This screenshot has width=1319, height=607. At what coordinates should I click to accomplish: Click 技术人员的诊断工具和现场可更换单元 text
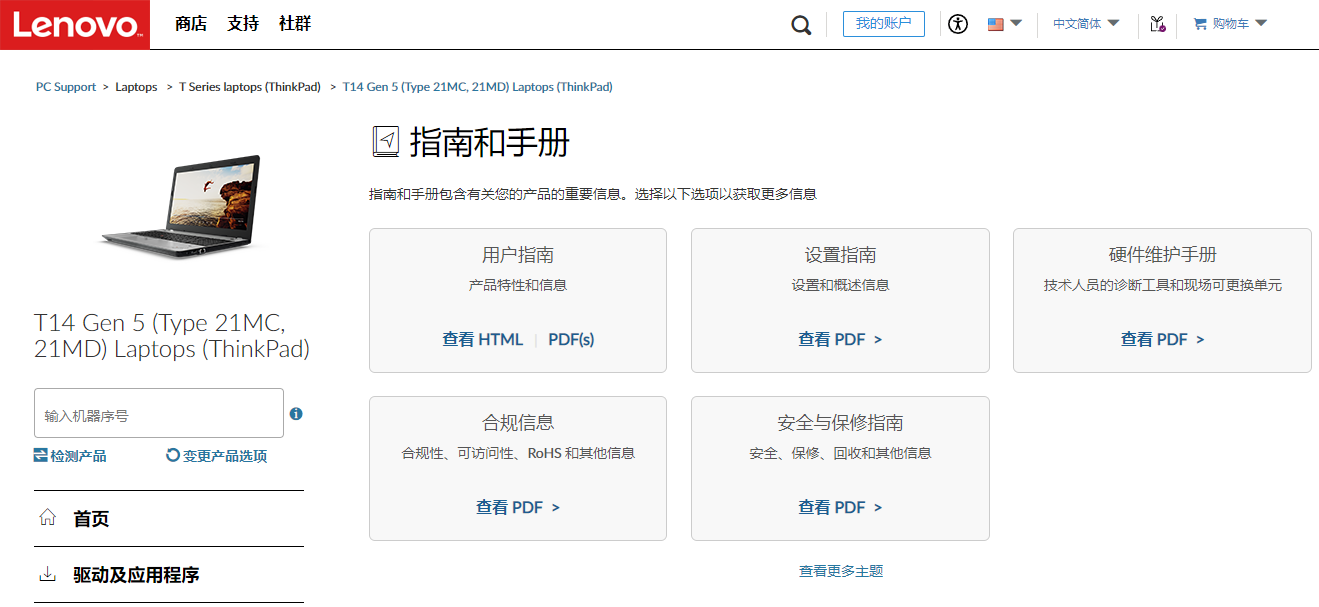click(1163, 285)
